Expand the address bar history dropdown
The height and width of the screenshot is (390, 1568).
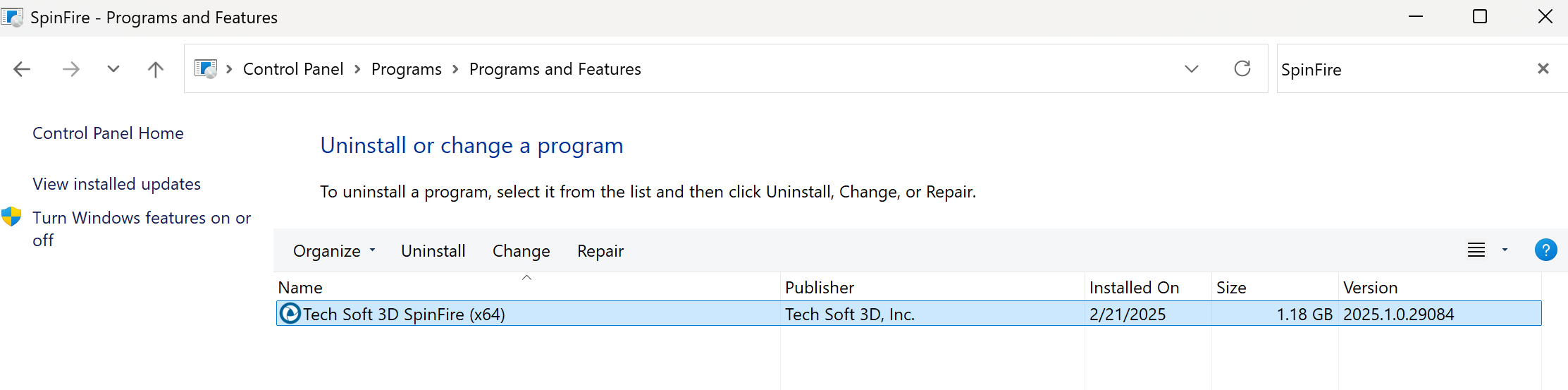point(1191,69)
